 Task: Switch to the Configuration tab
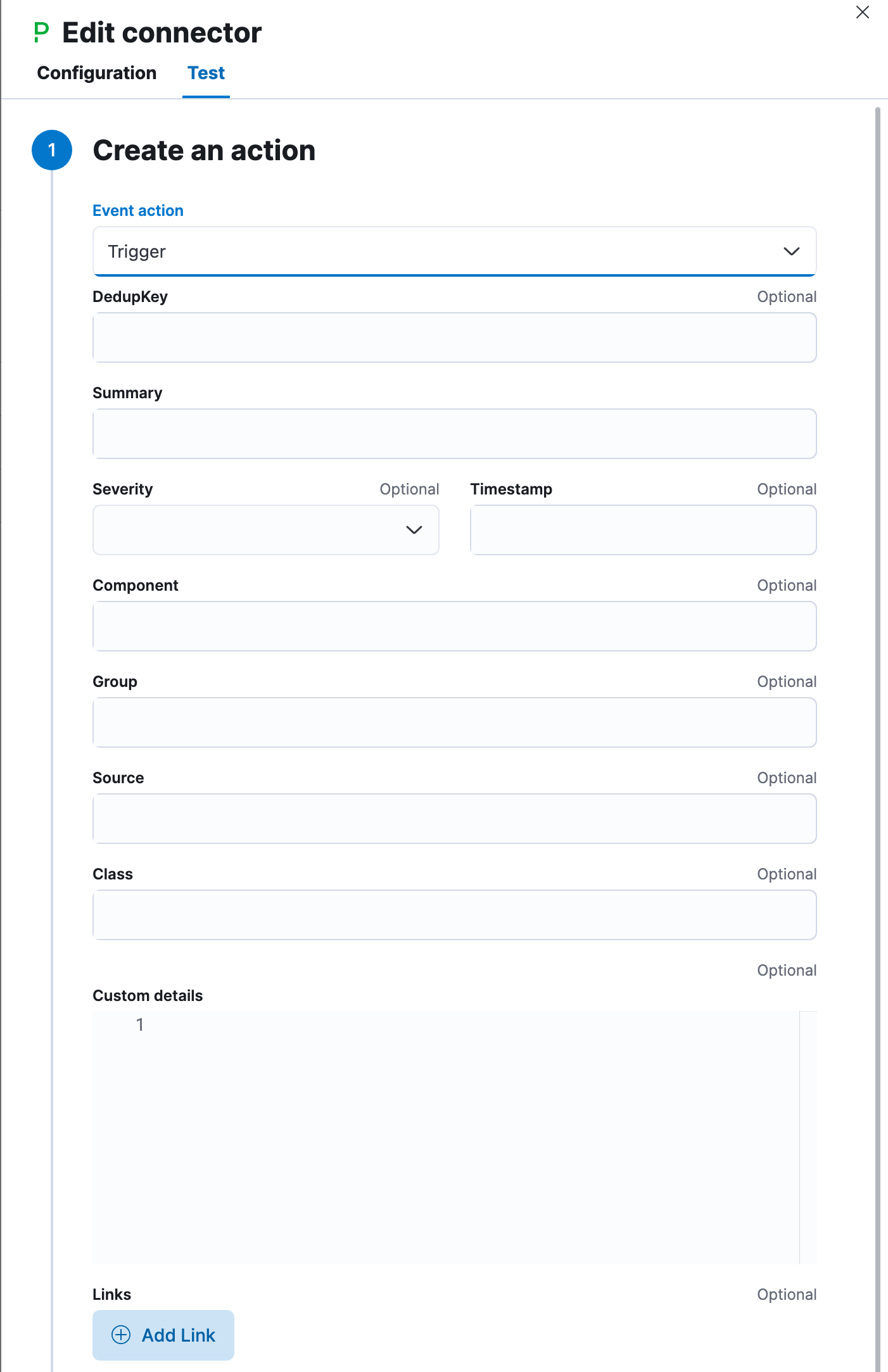pos(97,73)
